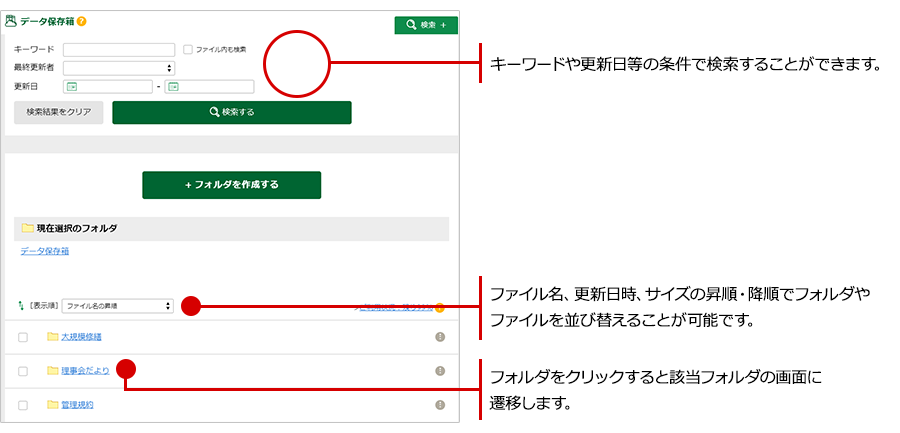This screenshot has height=433, width=900.
Task: Click the folder icon next to 管理規約
Action: (52, 405)
